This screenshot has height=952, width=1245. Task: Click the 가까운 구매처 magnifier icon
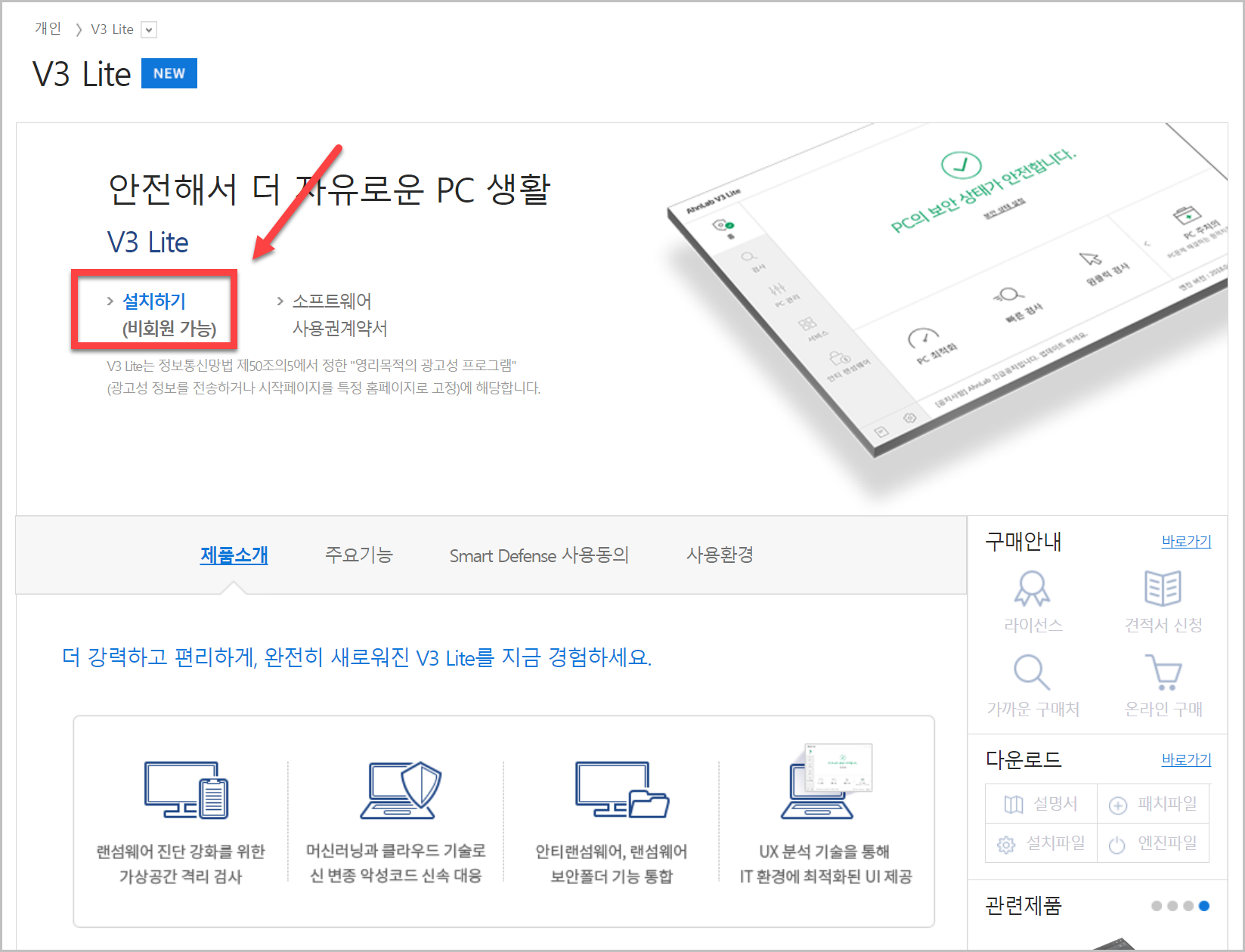pos(1032,672)
